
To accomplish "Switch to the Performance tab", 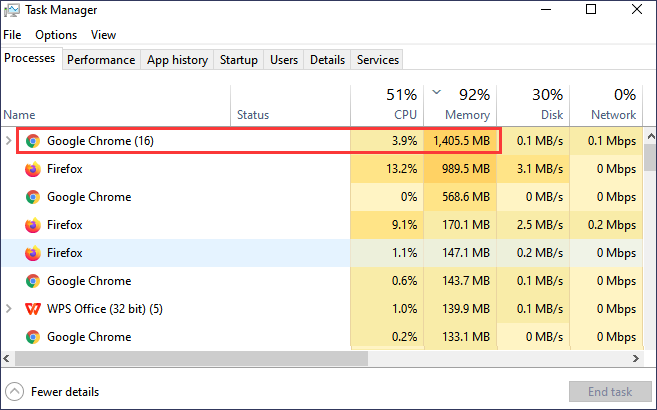I will [x=101, y=60].
